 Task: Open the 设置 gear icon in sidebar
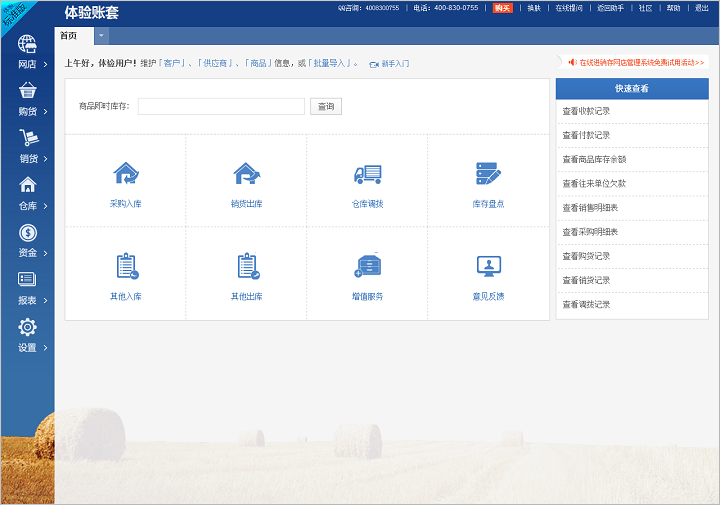pos(27,327)
